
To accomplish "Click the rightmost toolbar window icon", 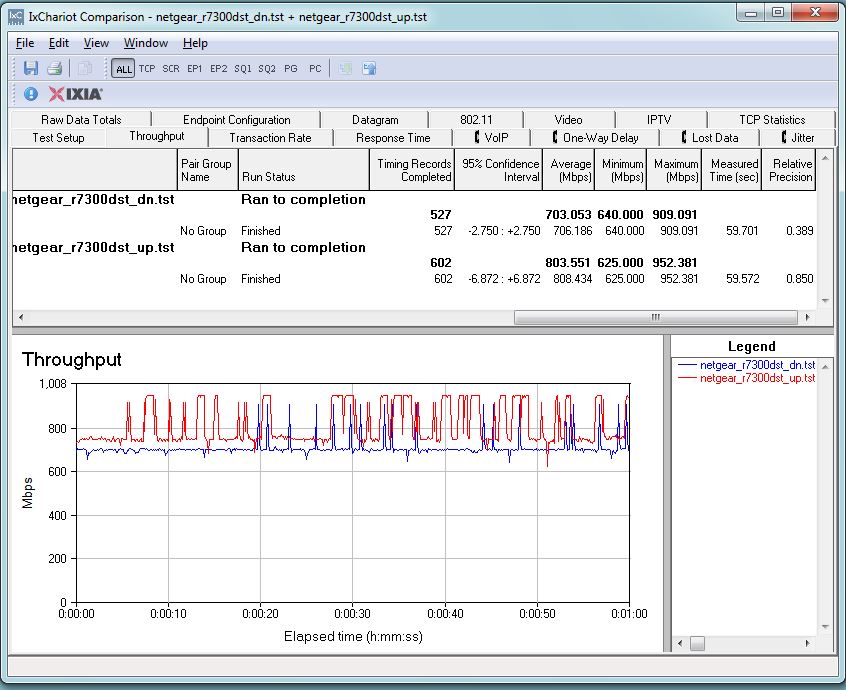I will (369, 69).
